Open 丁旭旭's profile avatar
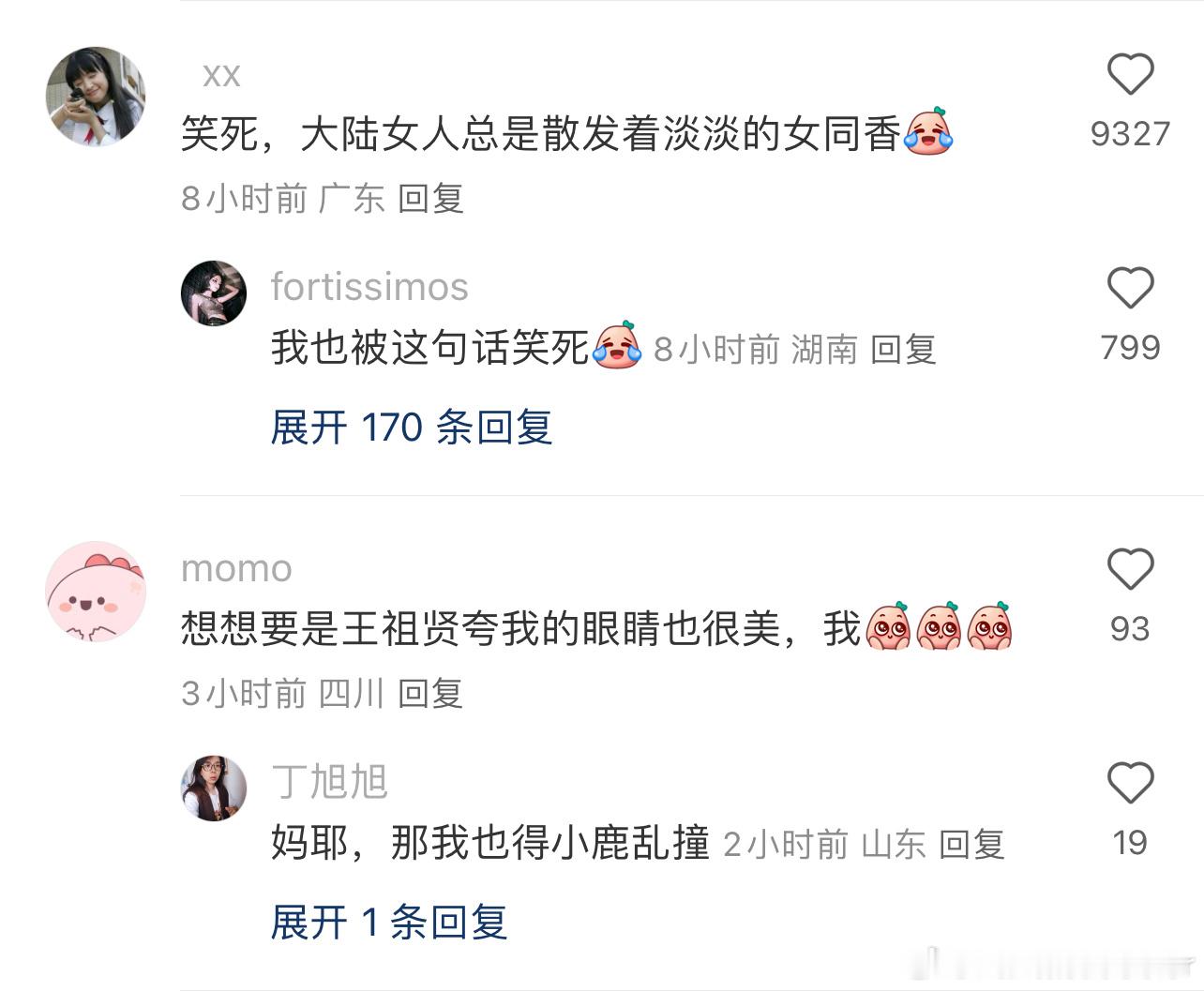Image resolution: width=1204 pixels, height=991 pixels. point(214,788)
